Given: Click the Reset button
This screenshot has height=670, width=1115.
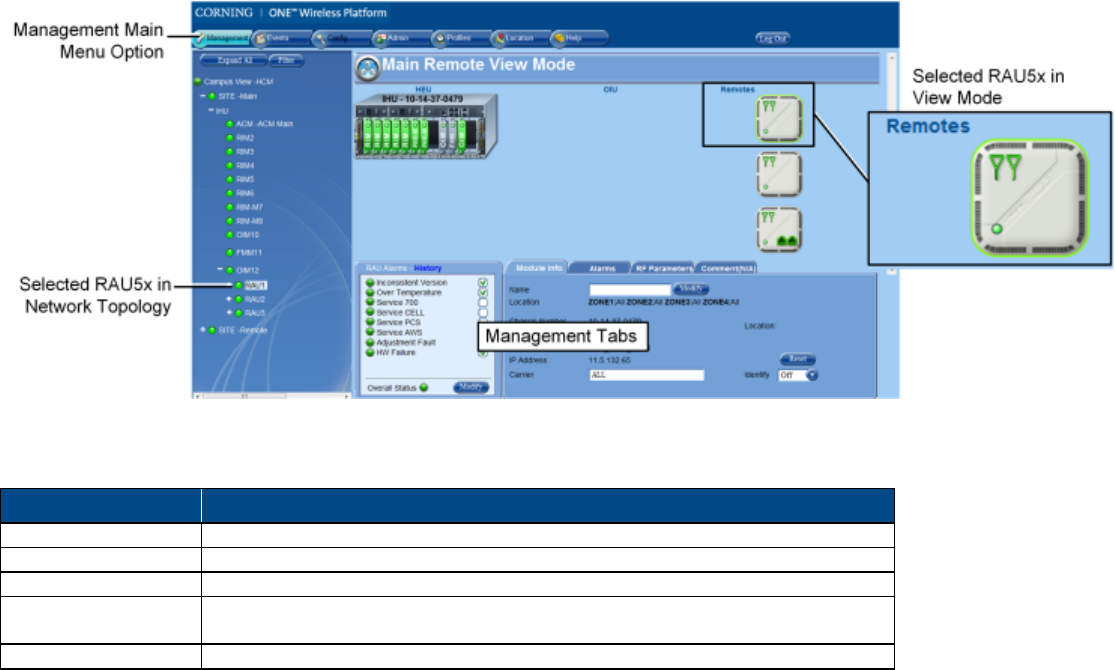Looking at the screenshot, I should pyautogui.click(x=798, y=359).
